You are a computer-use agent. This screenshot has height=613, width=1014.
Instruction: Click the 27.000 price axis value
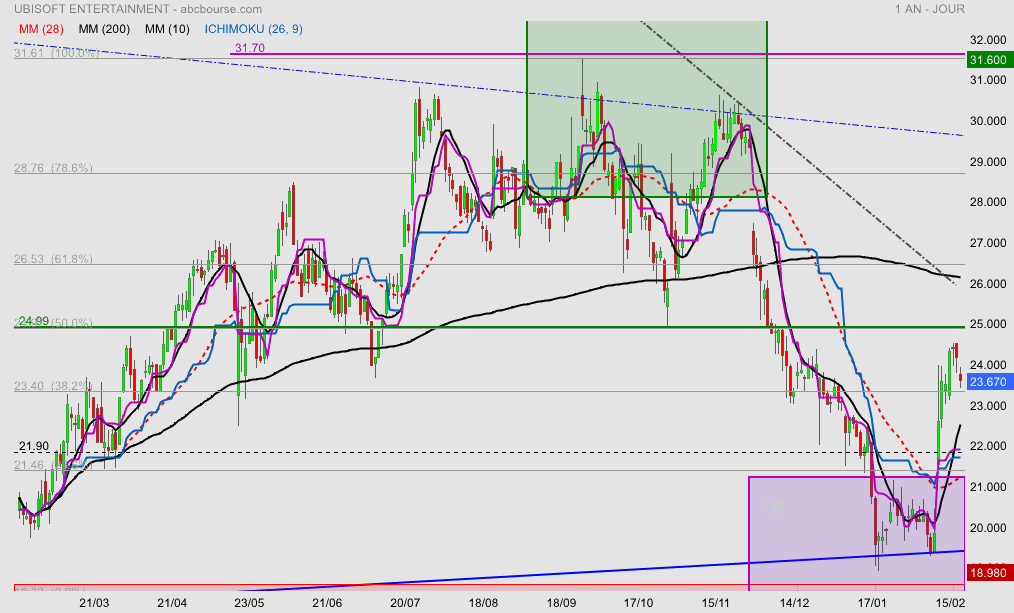tap(988, 243)
